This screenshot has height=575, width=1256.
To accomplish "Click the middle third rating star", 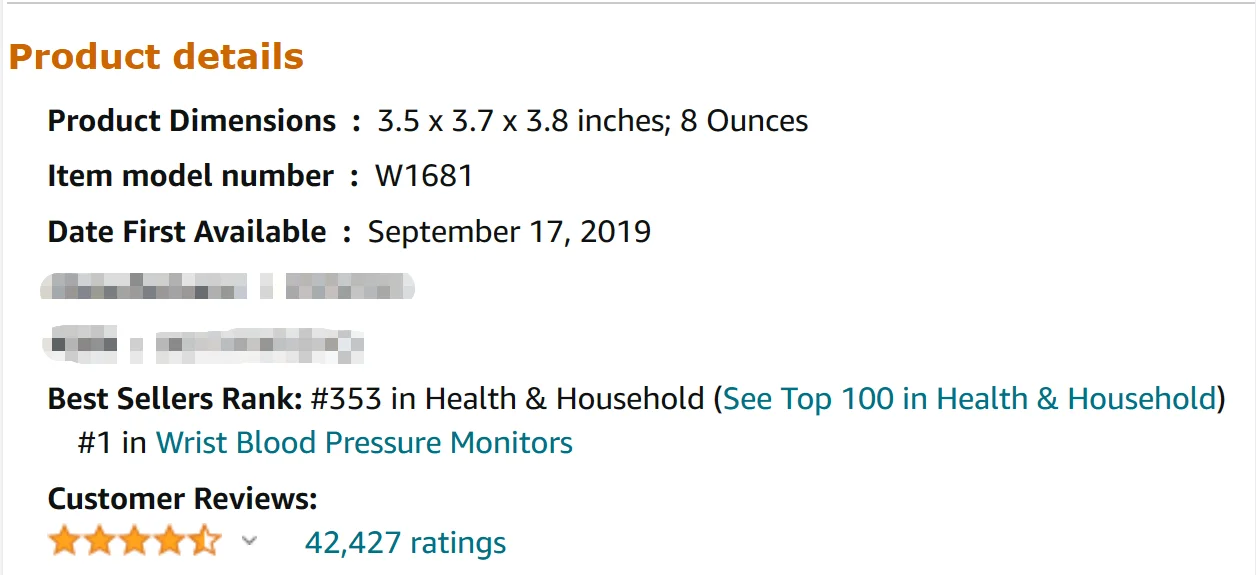I will pos(135,541).
